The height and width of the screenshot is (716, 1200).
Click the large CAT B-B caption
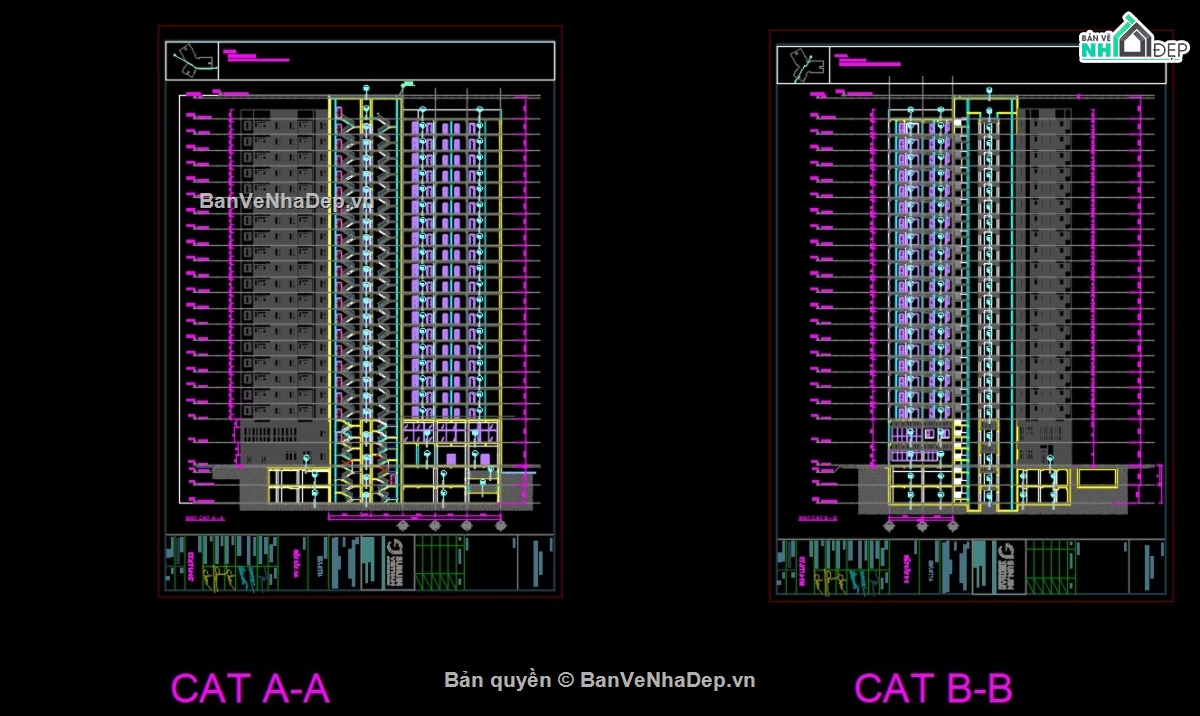[932, 689]
